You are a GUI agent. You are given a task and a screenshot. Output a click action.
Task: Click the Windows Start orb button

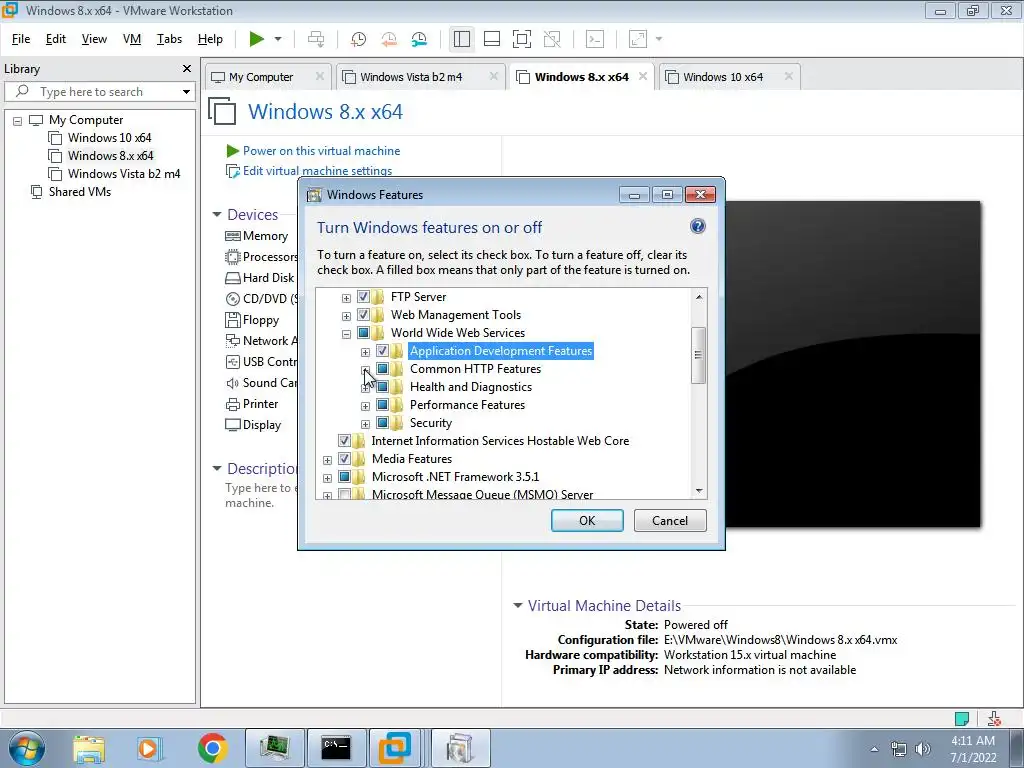26,748
